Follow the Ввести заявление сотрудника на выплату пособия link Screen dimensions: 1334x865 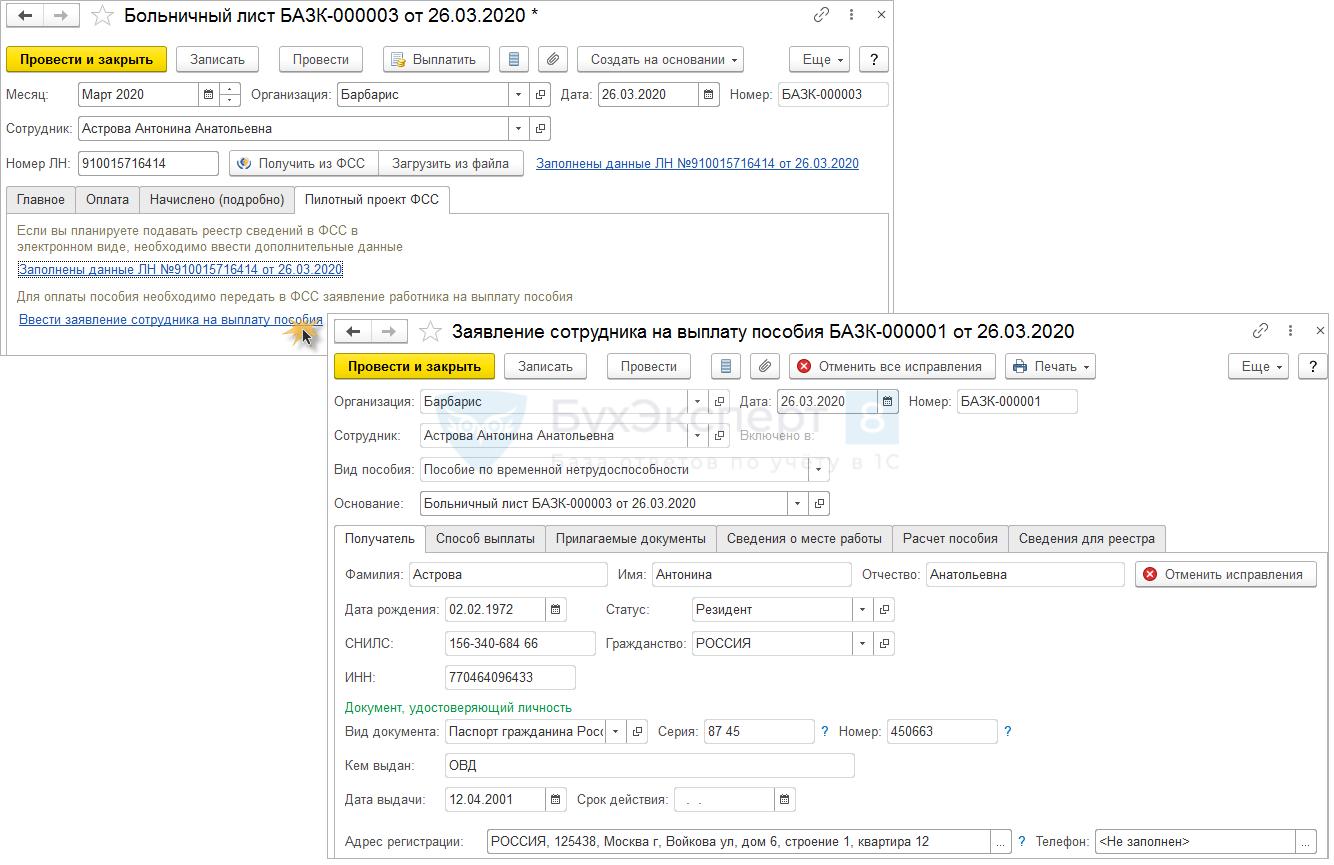[x=170, y=320]
